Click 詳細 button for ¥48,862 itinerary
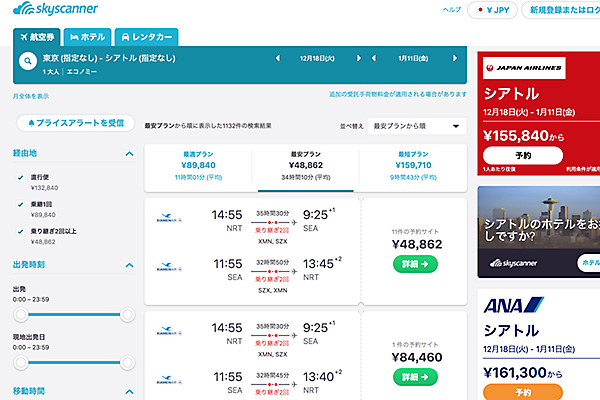Image resolution: width=600 pixels, height=400 pixels. 415,264
